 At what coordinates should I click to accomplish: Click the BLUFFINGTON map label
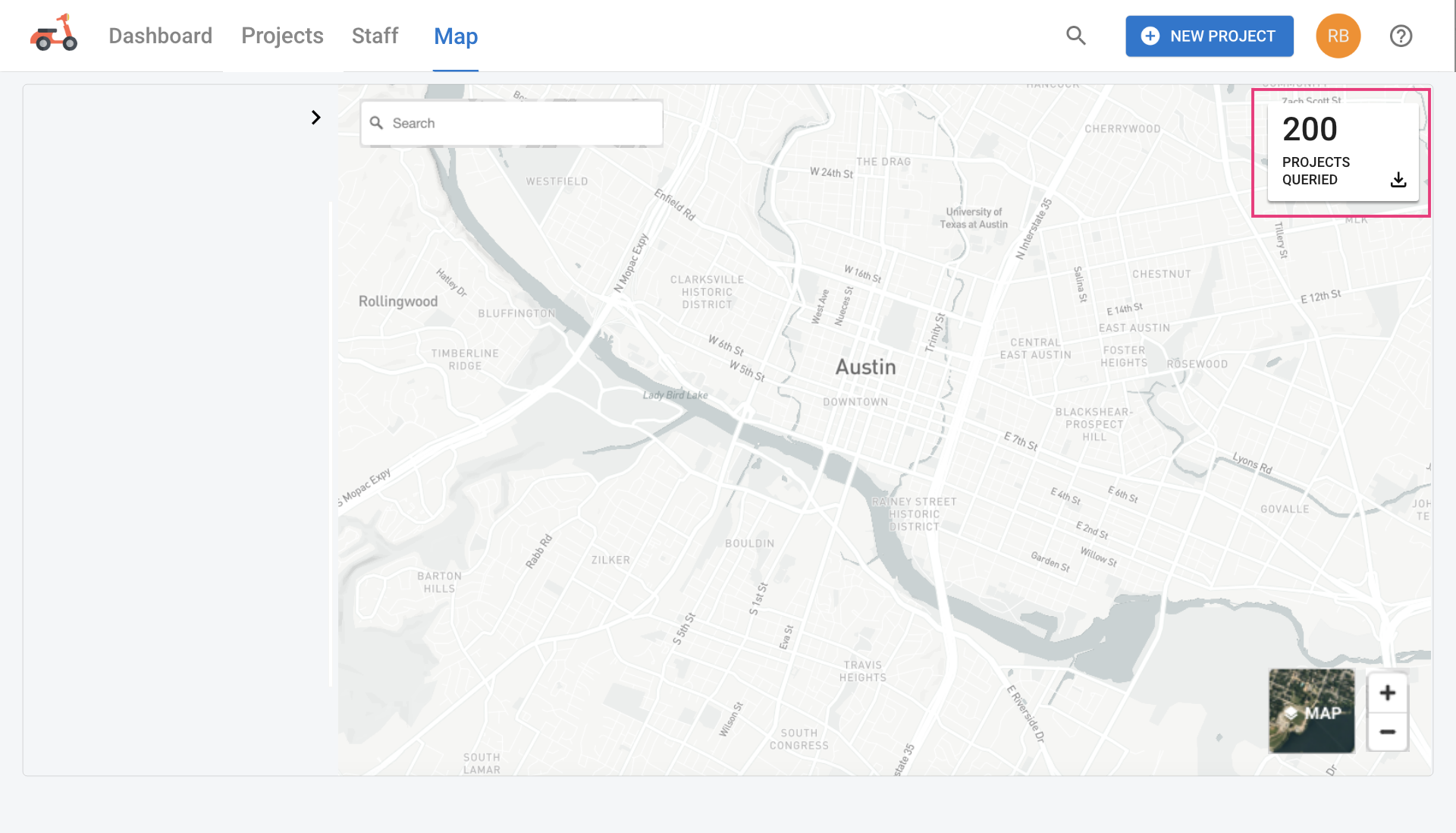516,313
